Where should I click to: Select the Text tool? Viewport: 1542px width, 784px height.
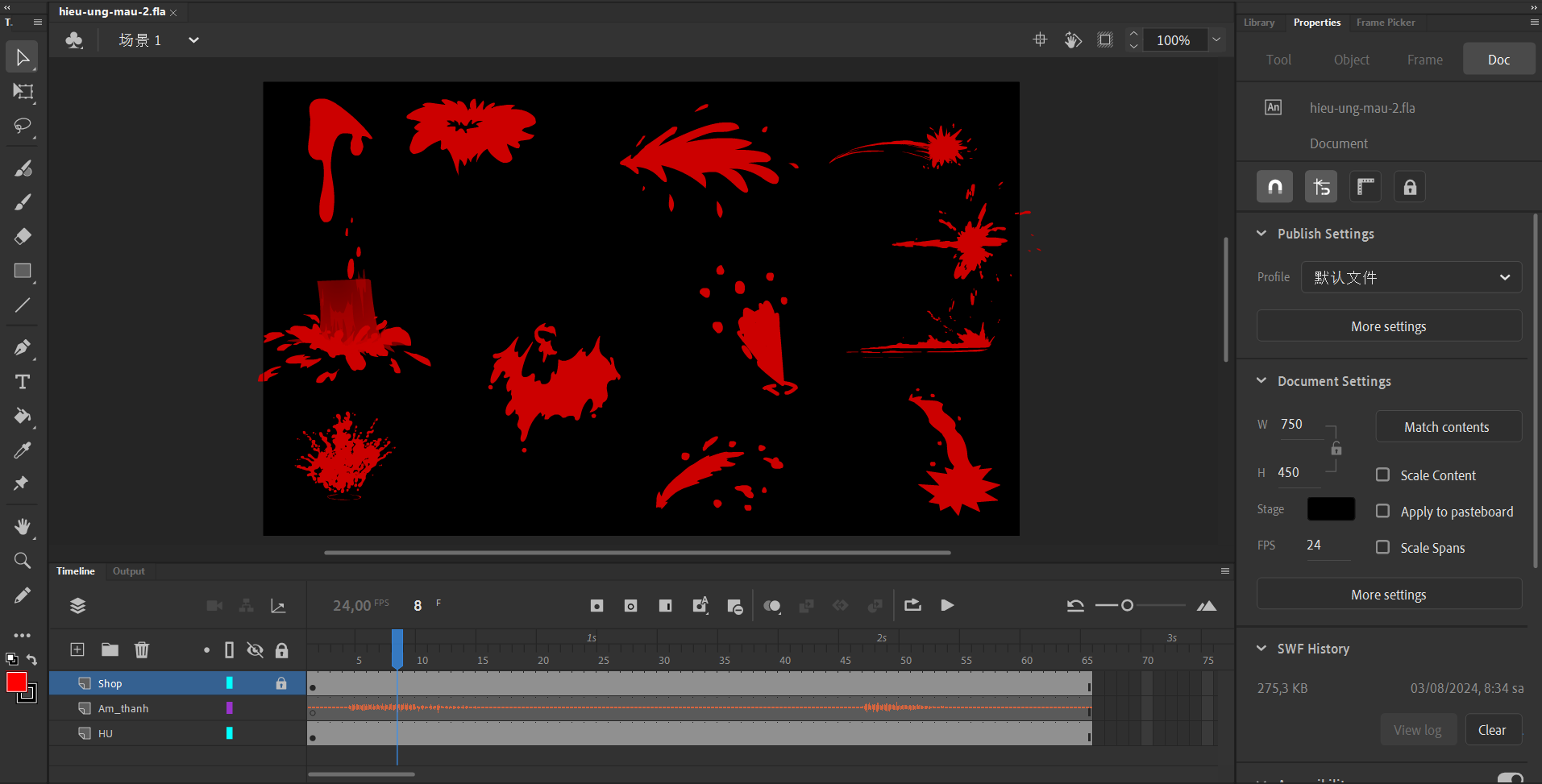pos(23,382)
